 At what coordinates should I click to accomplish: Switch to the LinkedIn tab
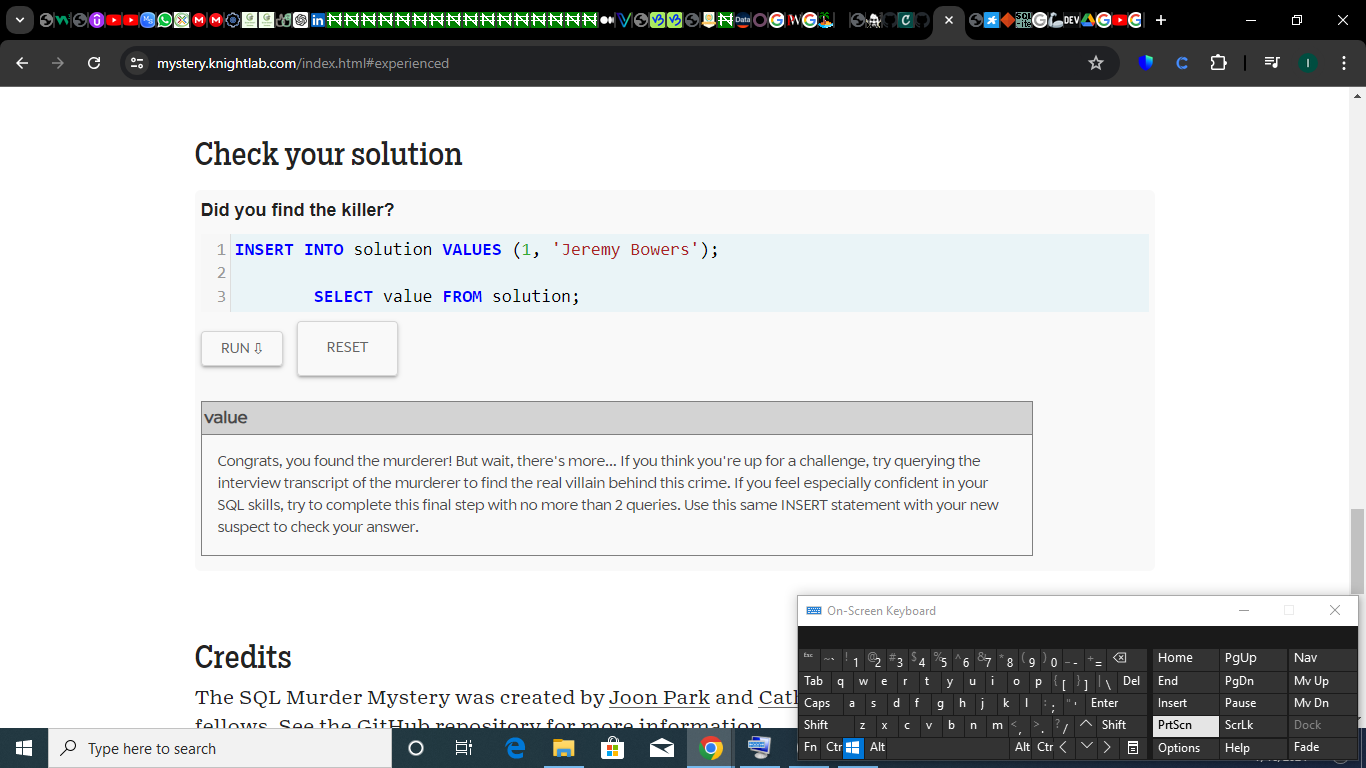click(317, 20)
